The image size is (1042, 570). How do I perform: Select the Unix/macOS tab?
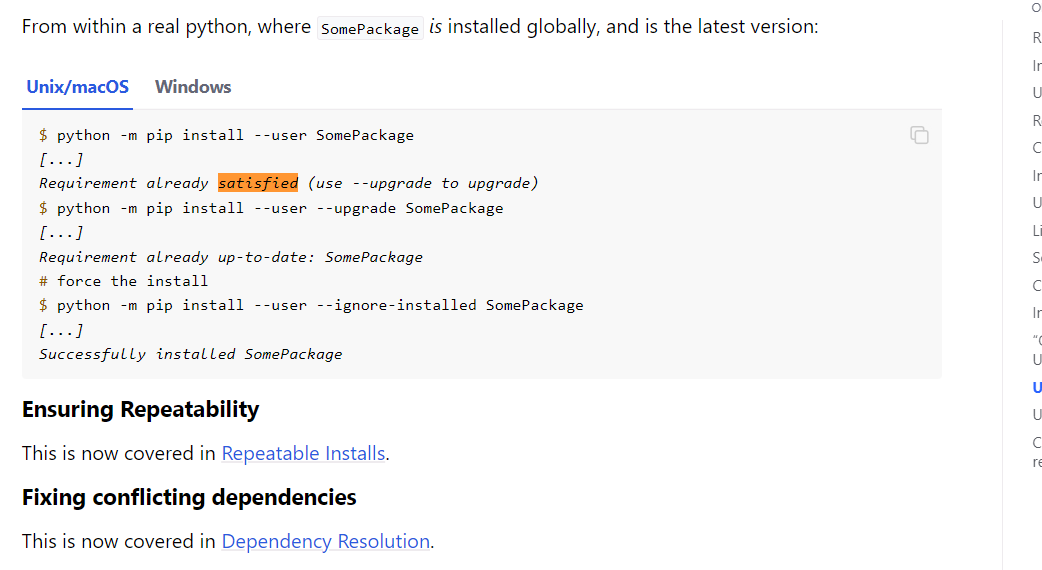pos(78,87)
